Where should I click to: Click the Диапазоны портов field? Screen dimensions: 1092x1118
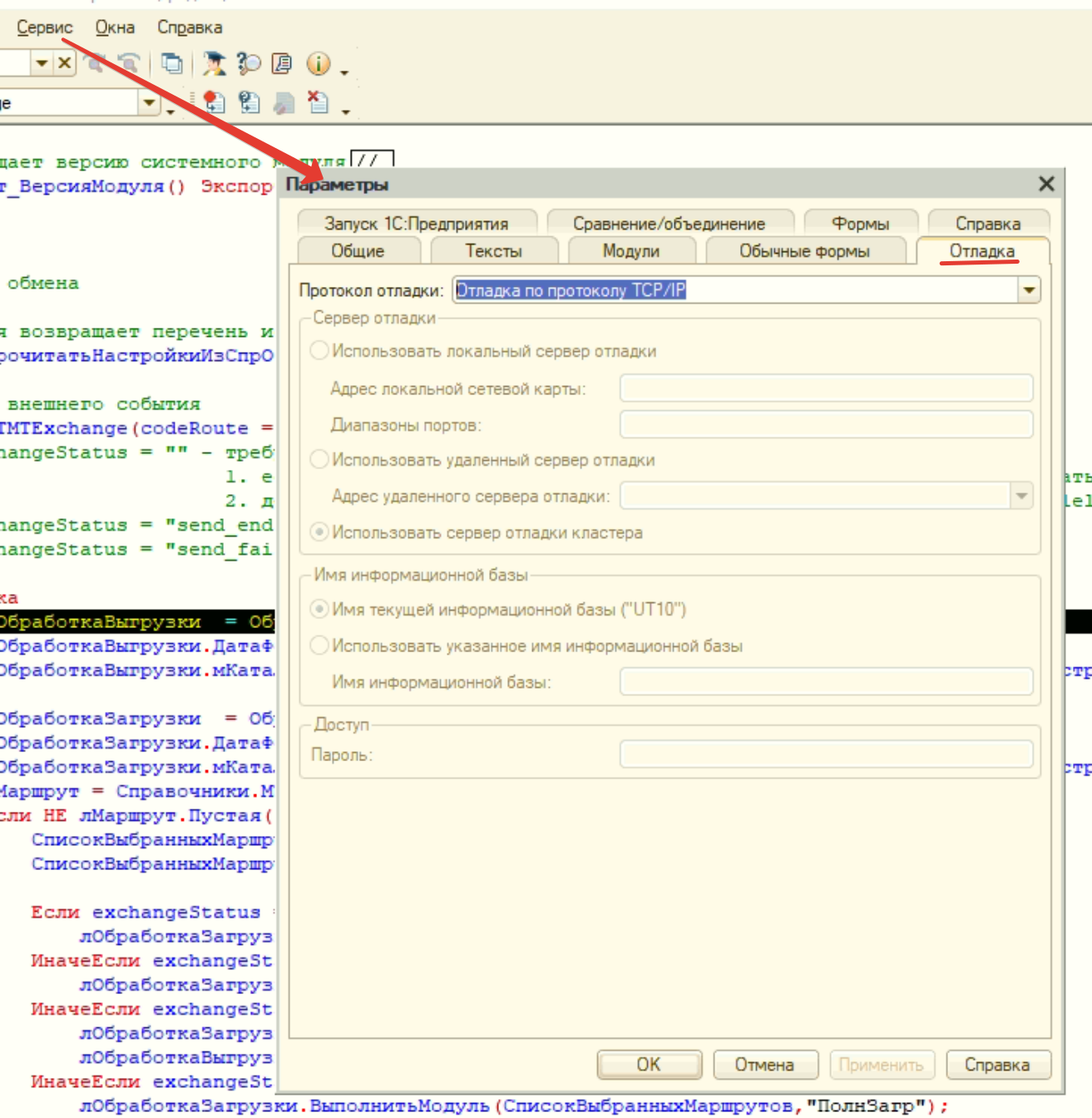(x=827, y=424)
